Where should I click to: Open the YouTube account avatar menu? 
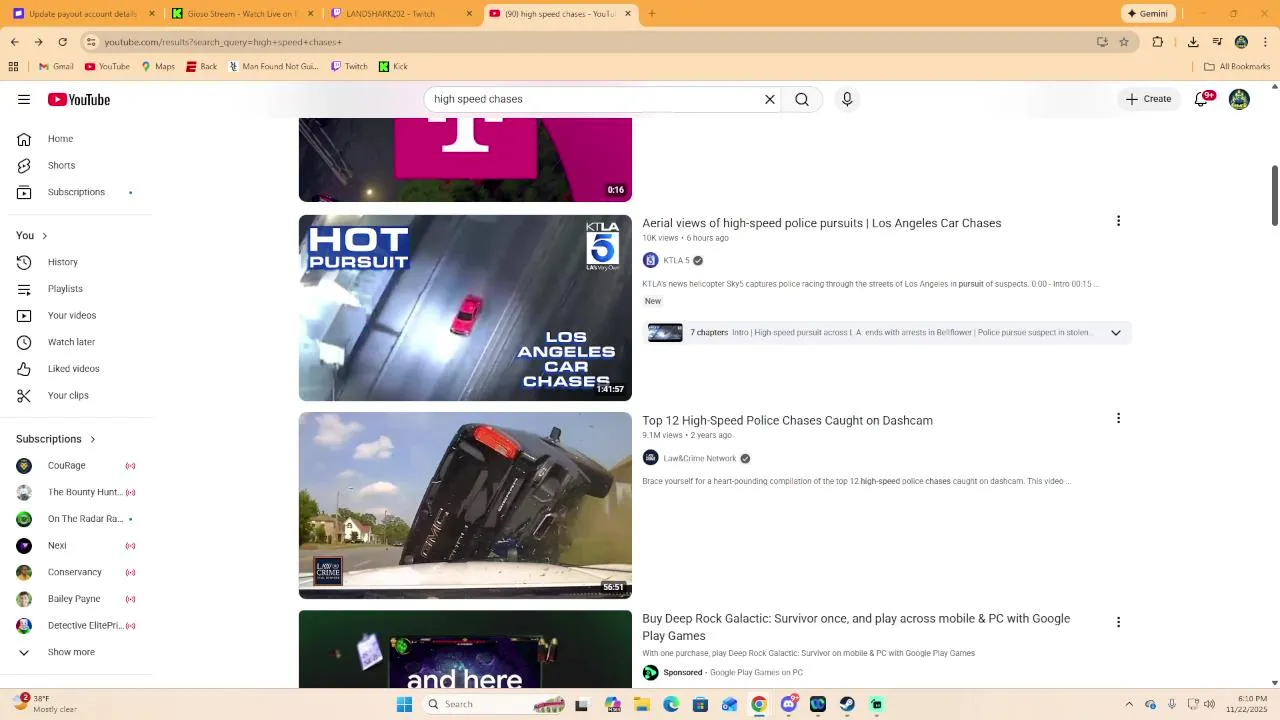click(x=1239, y=99)
